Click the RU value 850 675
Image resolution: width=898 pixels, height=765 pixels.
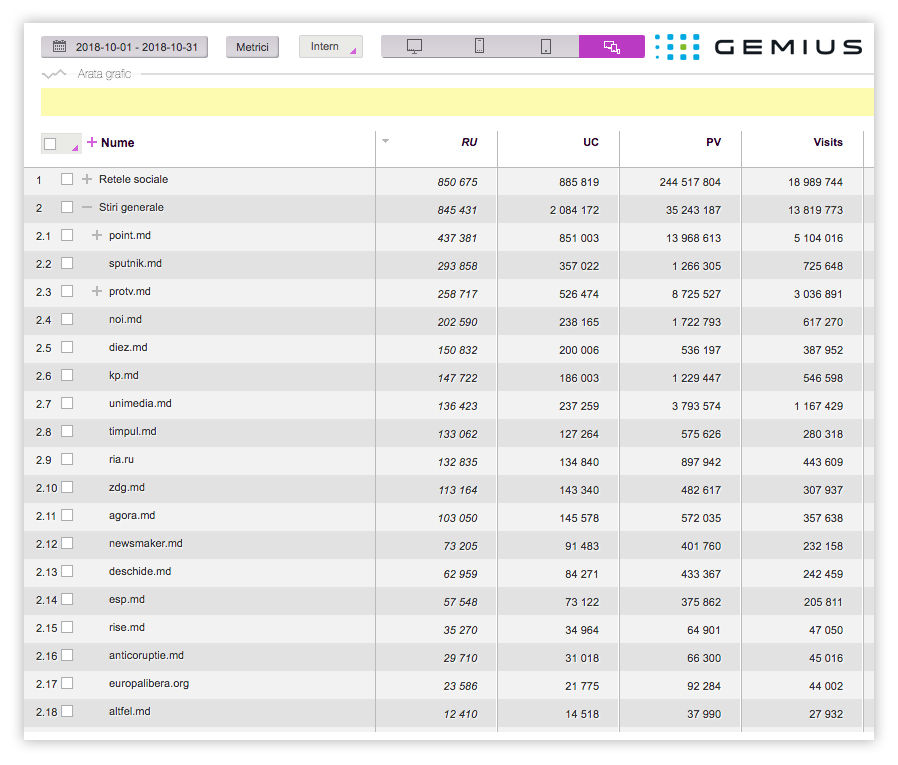457,182
